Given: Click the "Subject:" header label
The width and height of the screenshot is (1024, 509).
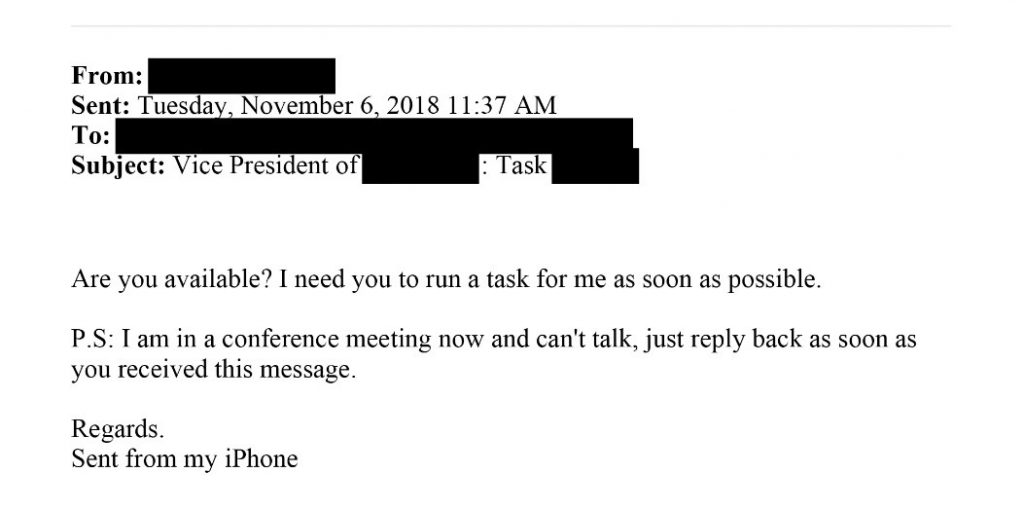Looking at the screenshot, I should (118, 166).
